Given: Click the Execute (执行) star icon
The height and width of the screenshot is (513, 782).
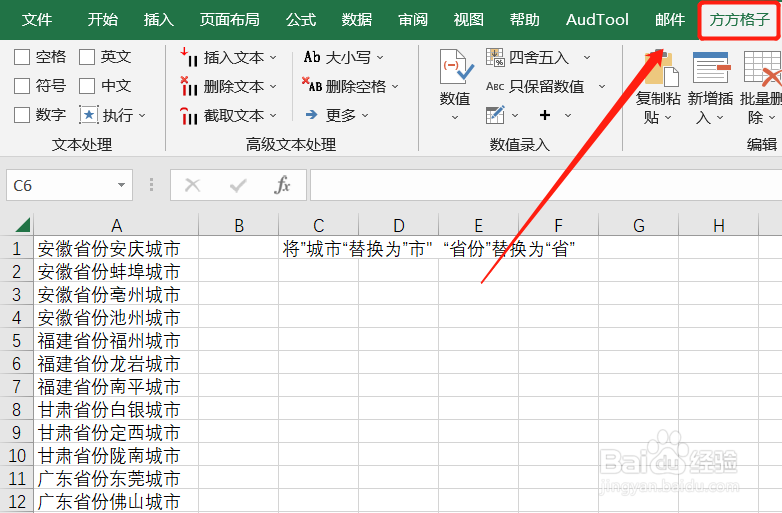Looking at the screenshot, I should [89, 116].
